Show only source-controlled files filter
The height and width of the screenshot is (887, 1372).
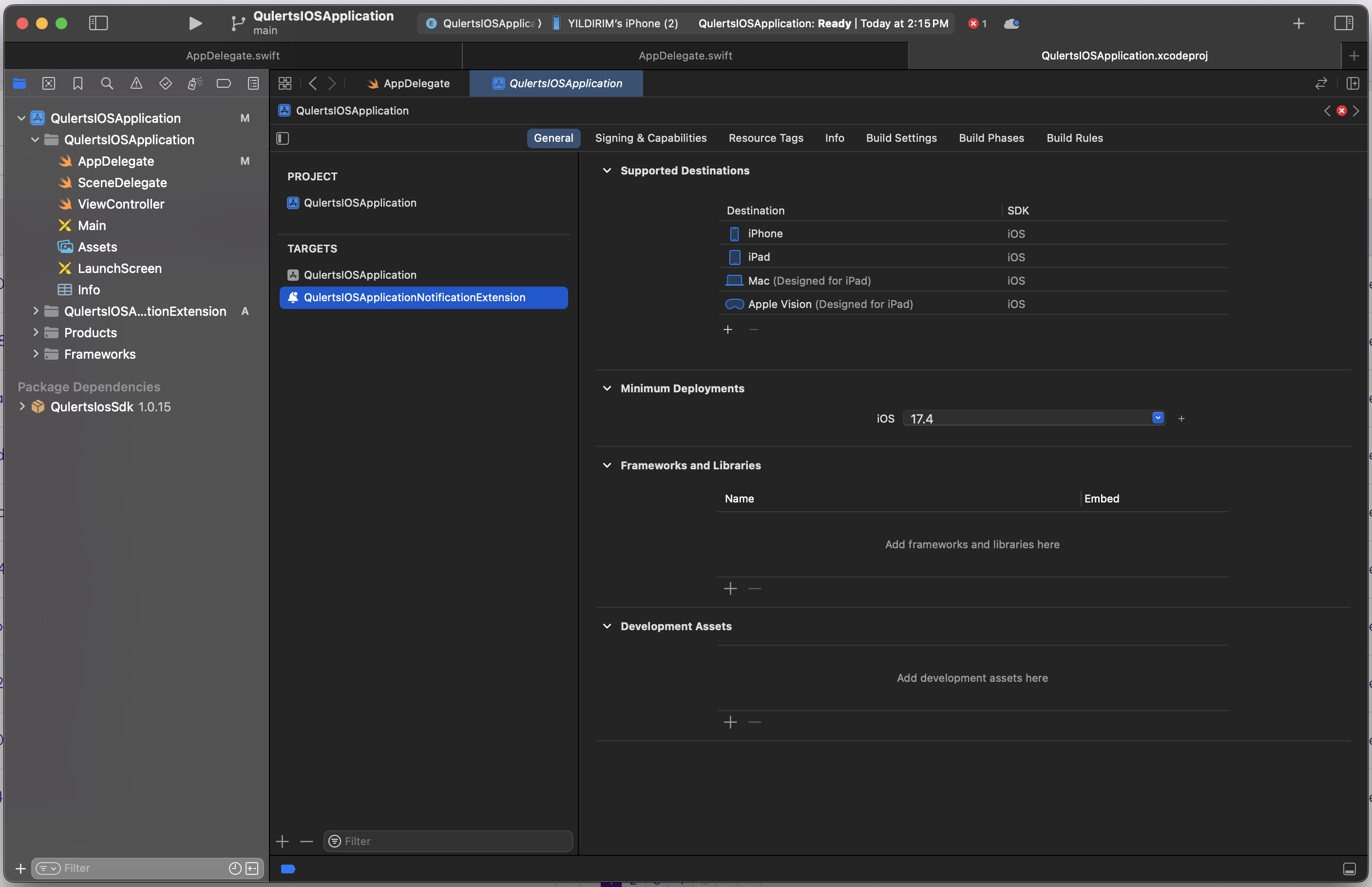point(252,868)
